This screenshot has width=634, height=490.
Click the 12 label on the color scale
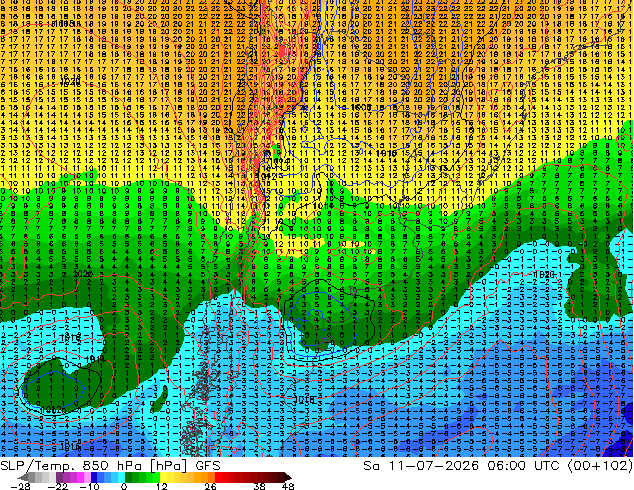point(162,486)
